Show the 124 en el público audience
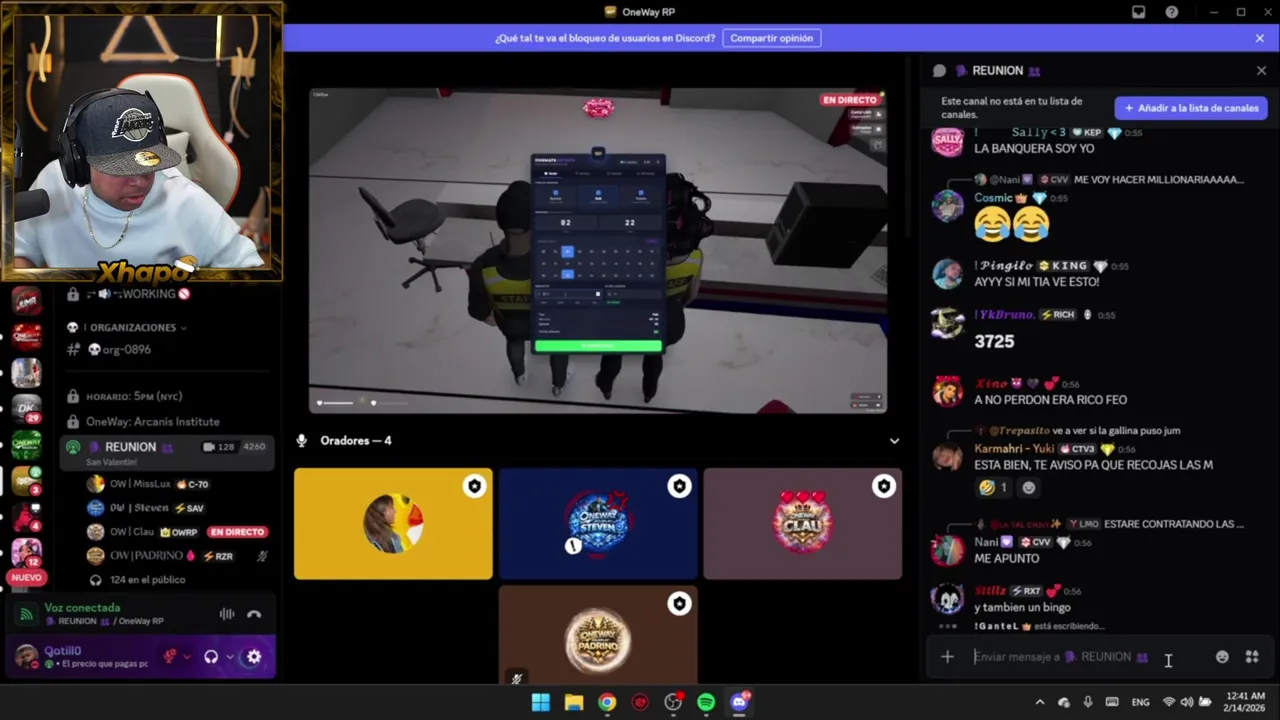Image resolution: width=1280 pixels, height=720 pixels. (x=137, y=579)
